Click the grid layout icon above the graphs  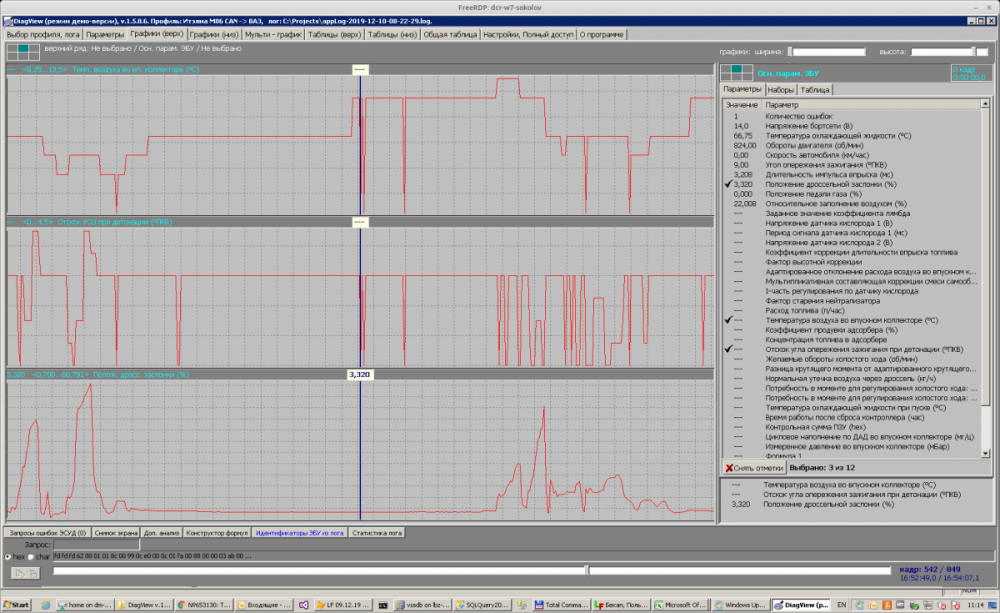[23, 52]
